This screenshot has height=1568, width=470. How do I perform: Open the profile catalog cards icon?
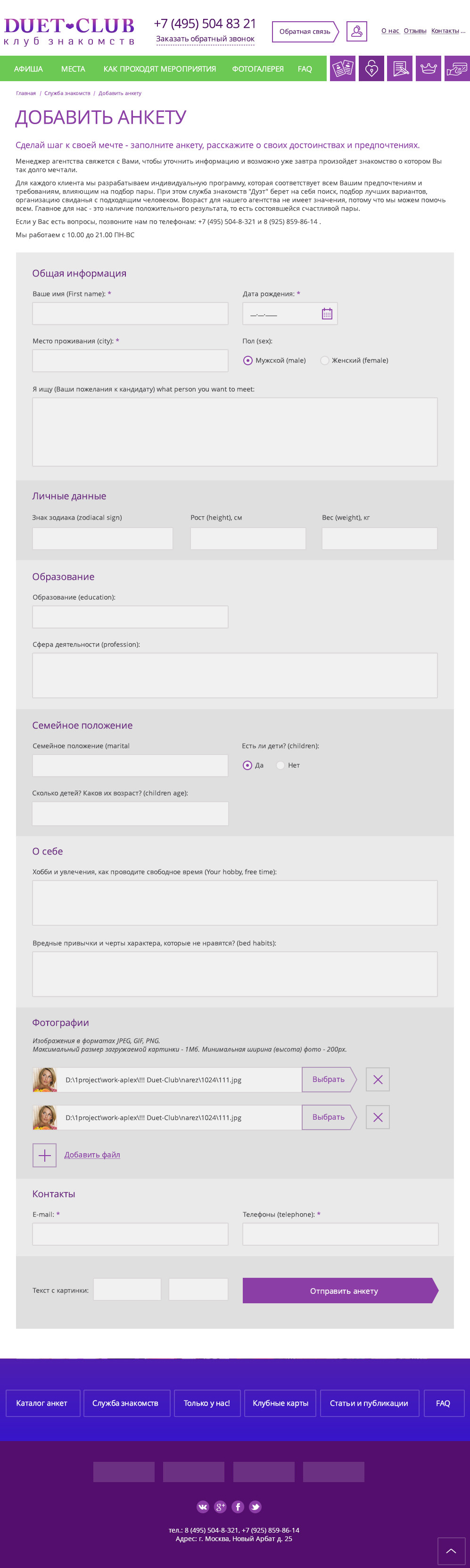342,68
